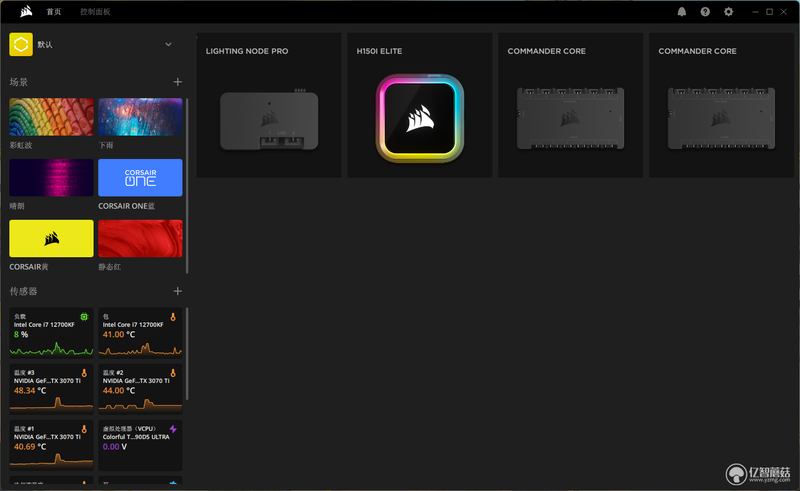Switch to the 控制面板 dashboard tab
This screenshot has height=491, width=800.
(95, 12)
